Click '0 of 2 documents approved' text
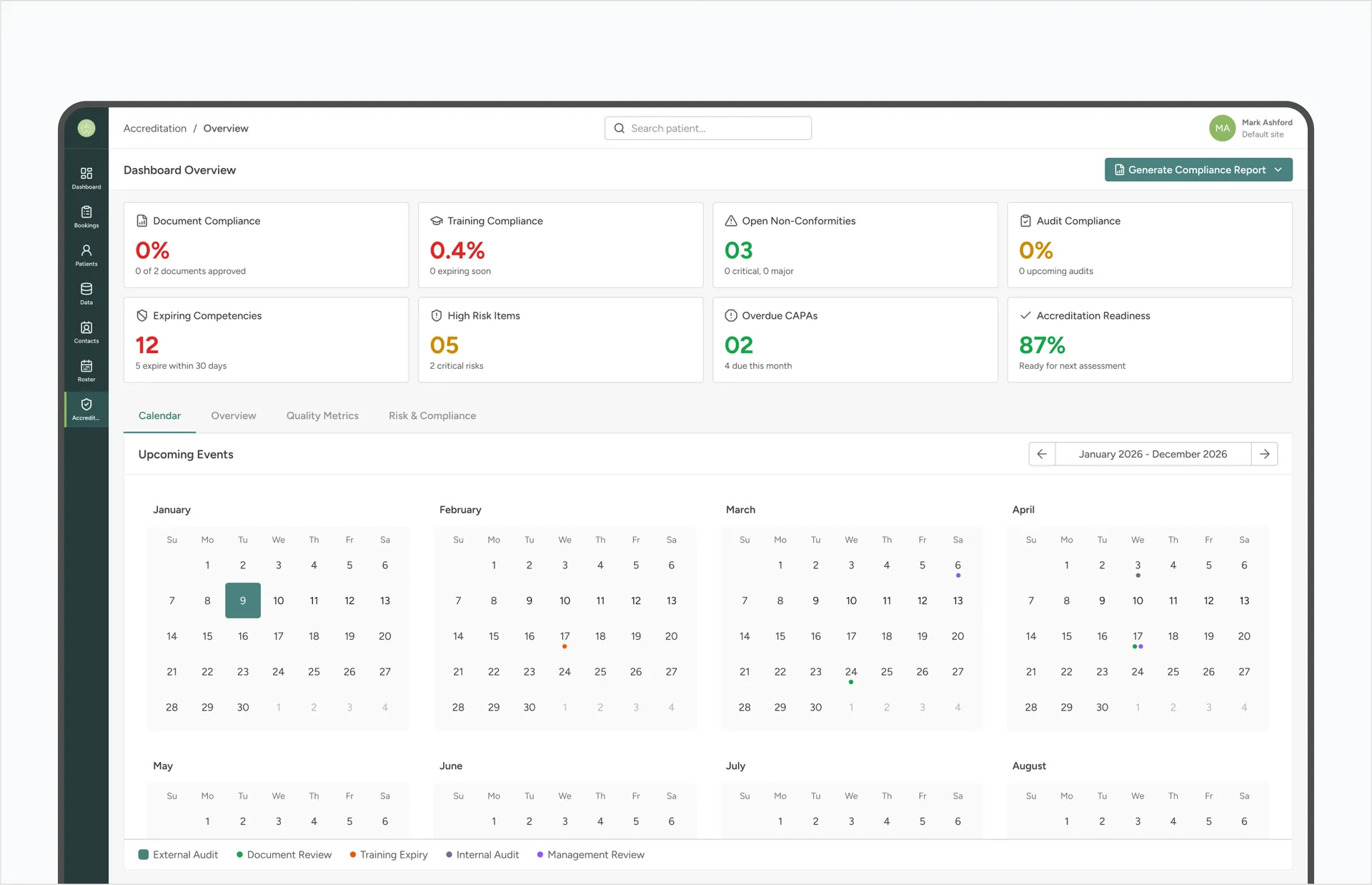 pos(190,271)
